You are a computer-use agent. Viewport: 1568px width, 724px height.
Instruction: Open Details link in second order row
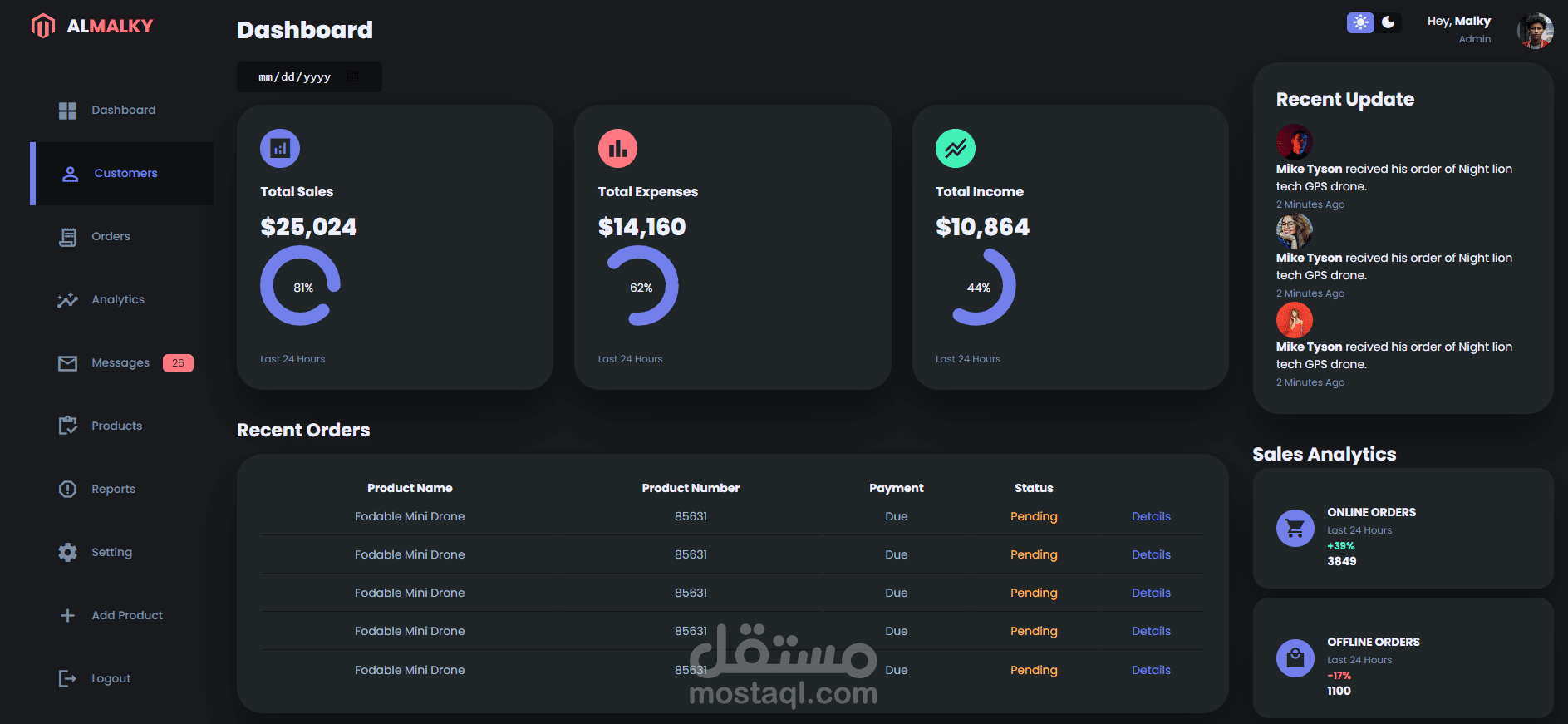point(1151,554)
